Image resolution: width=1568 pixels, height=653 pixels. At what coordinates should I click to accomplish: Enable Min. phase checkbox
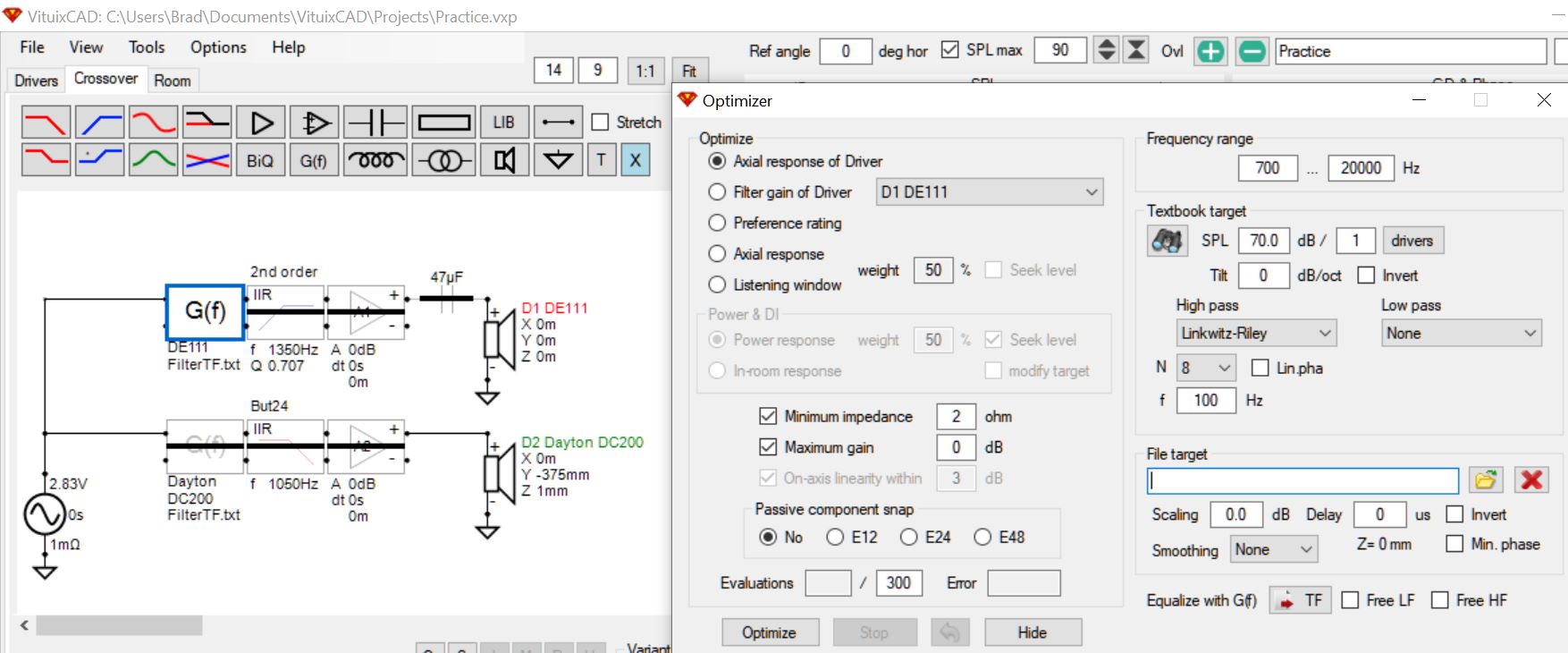click(x=1455, y=544)
